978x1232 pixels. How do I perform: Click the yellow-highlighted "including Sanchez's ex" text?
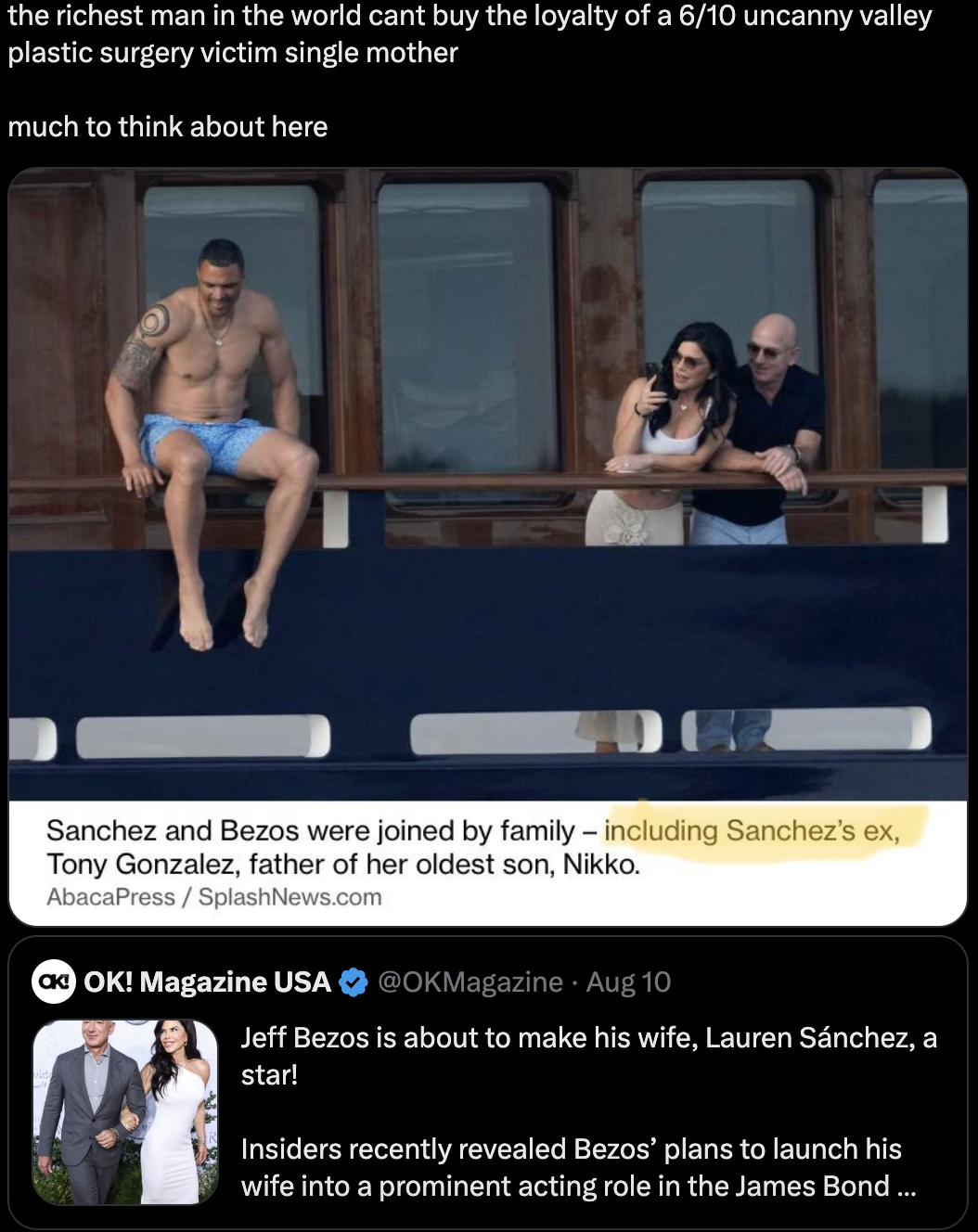click(751, 830)
